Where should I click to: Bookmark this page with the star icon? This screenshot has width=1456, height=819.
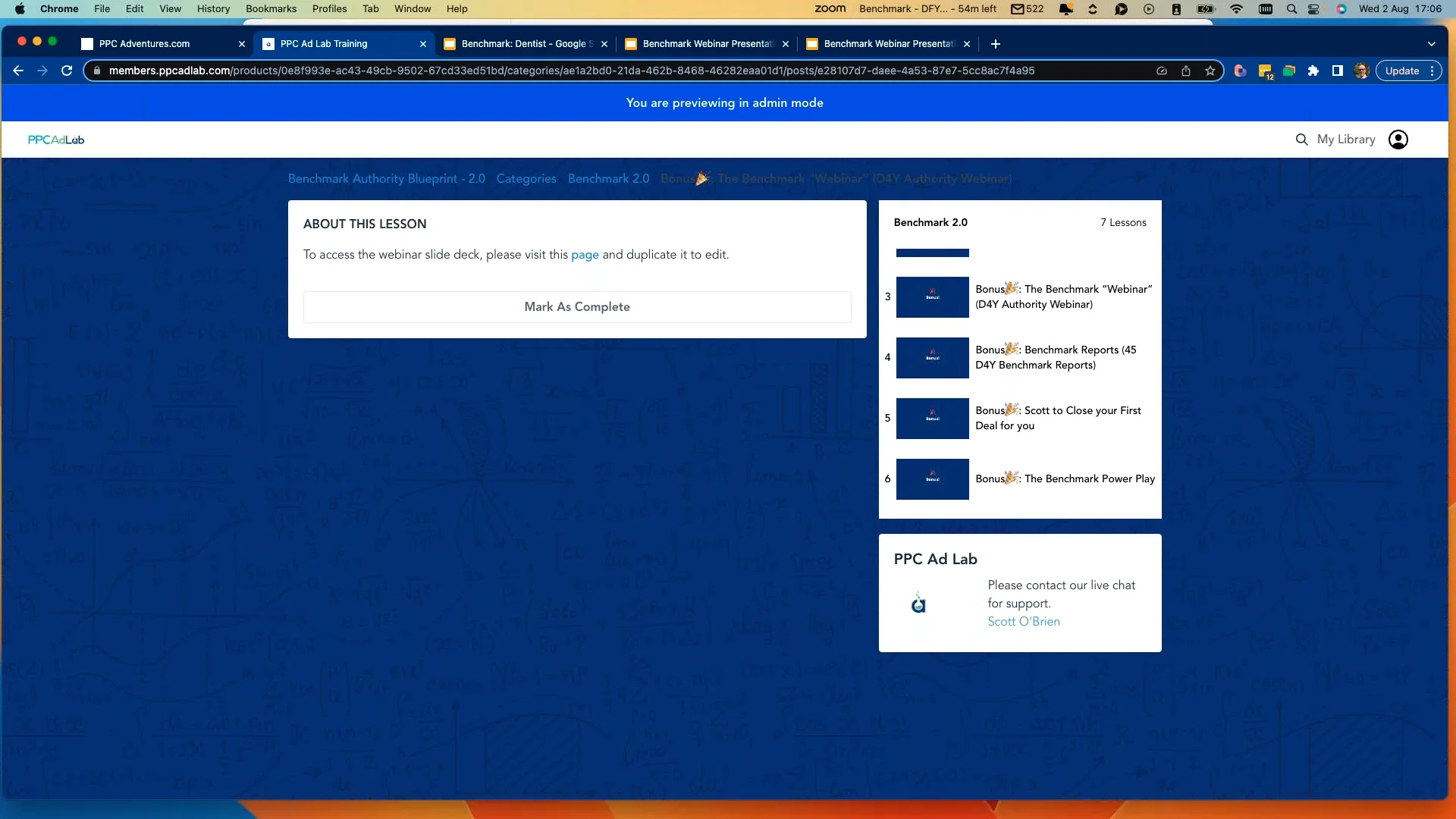coord(1210,71)
